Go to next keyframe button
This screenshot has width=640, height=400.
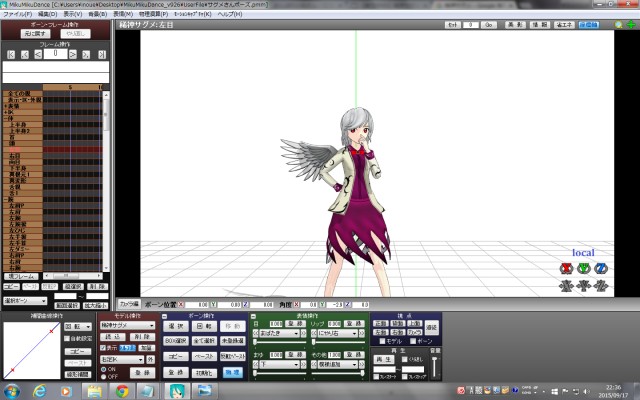pyautogui.click(x=86, y=54)
